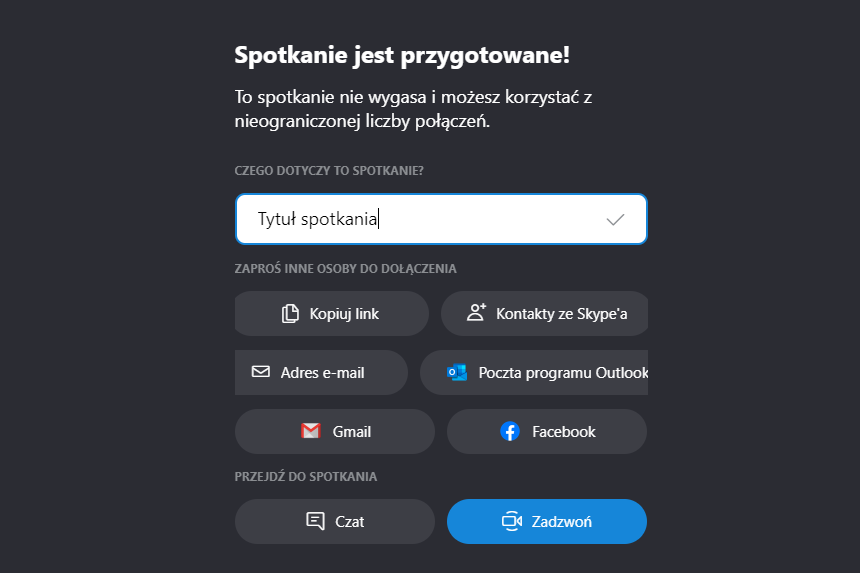860x573 pixels.
Task: Click the envelope icon beside Adres e-mail
Action: pyautogui.click(x=261, y=372)
